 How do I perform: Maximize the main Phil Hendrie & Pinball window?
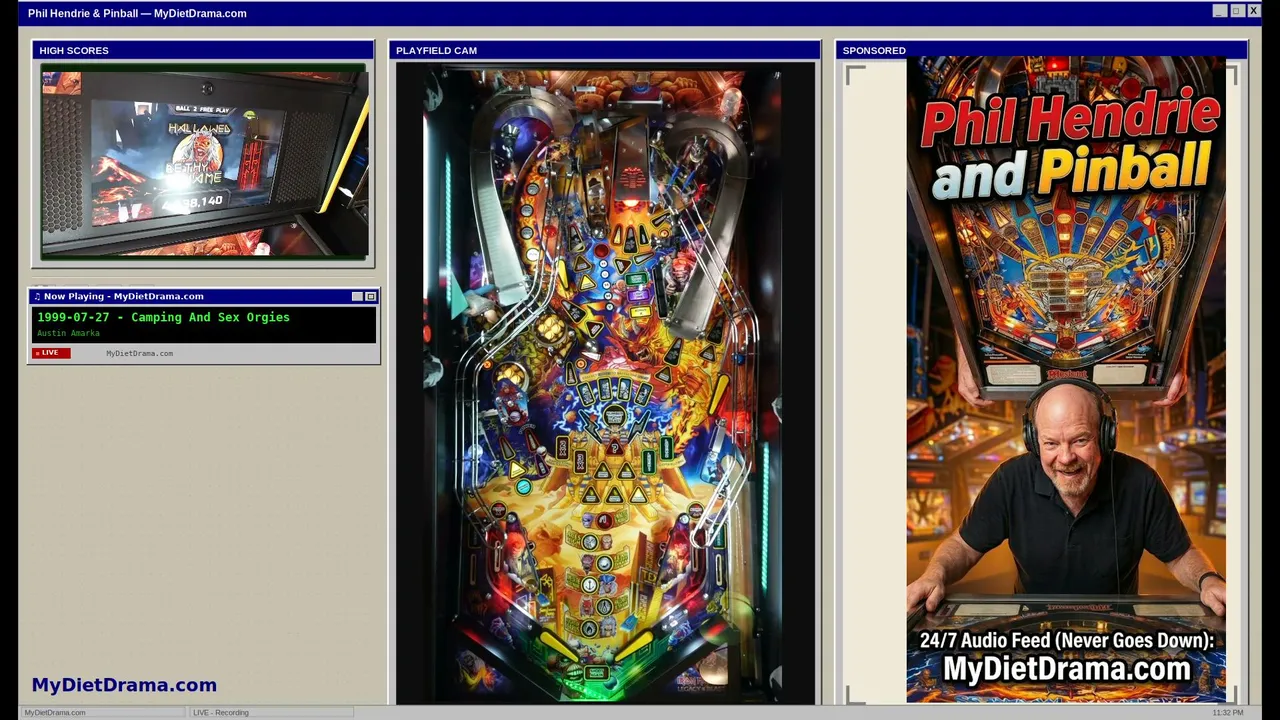(x=1236, y=11)
